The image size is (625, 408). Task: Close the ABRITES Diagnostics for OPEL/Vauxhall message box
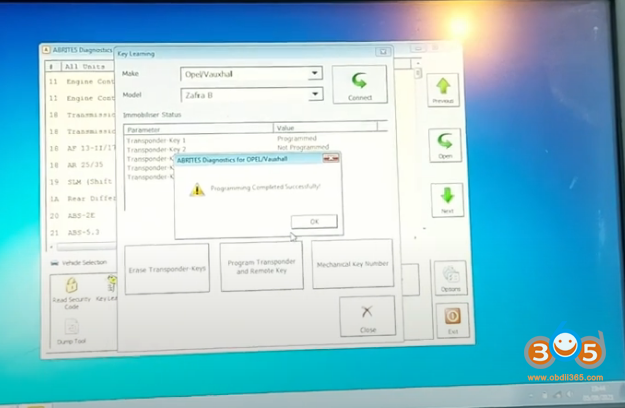coord(331,159)
